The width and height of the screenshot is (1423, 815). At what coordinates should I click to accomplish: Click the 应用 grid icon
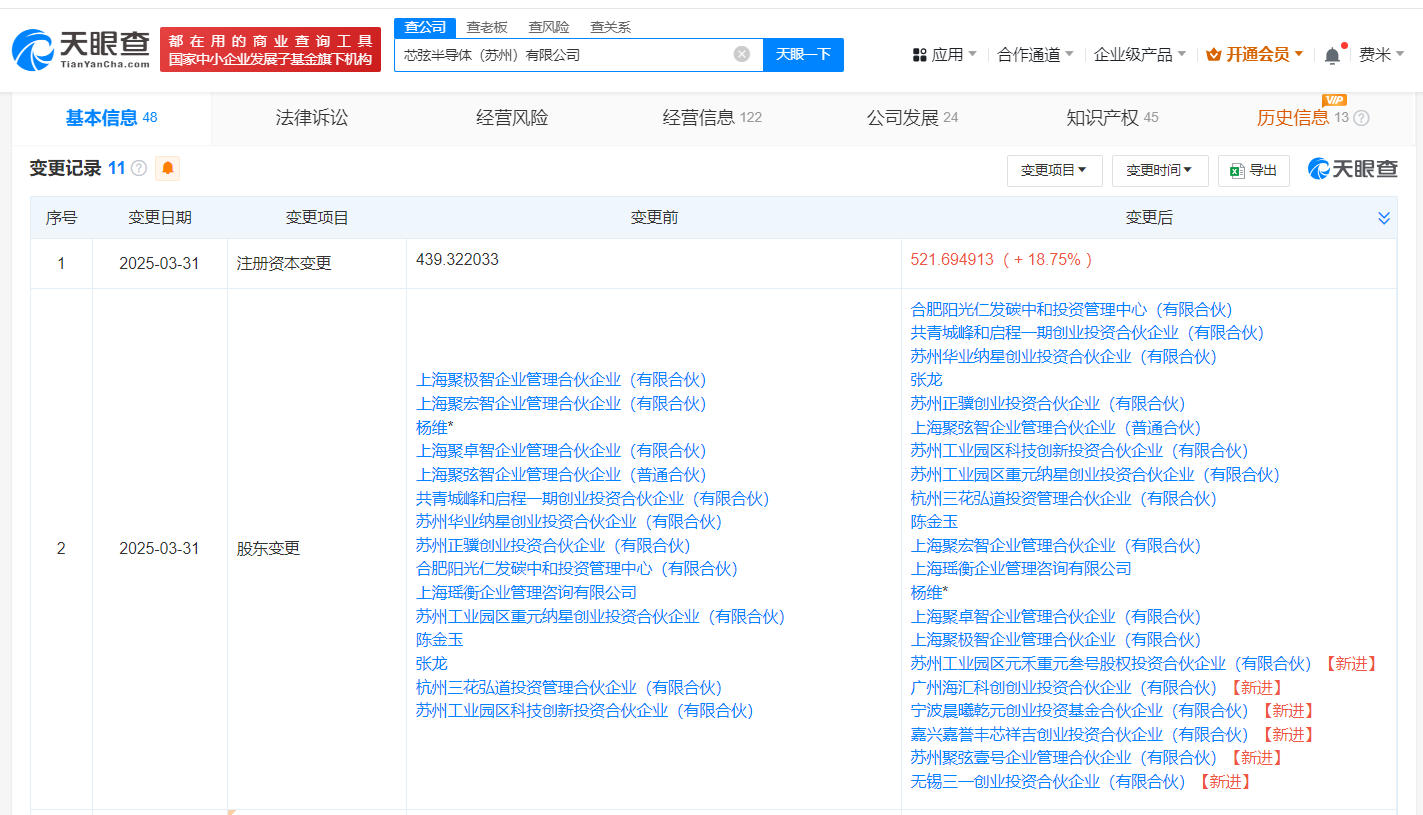pyautogui.click(x=919, y=55)
